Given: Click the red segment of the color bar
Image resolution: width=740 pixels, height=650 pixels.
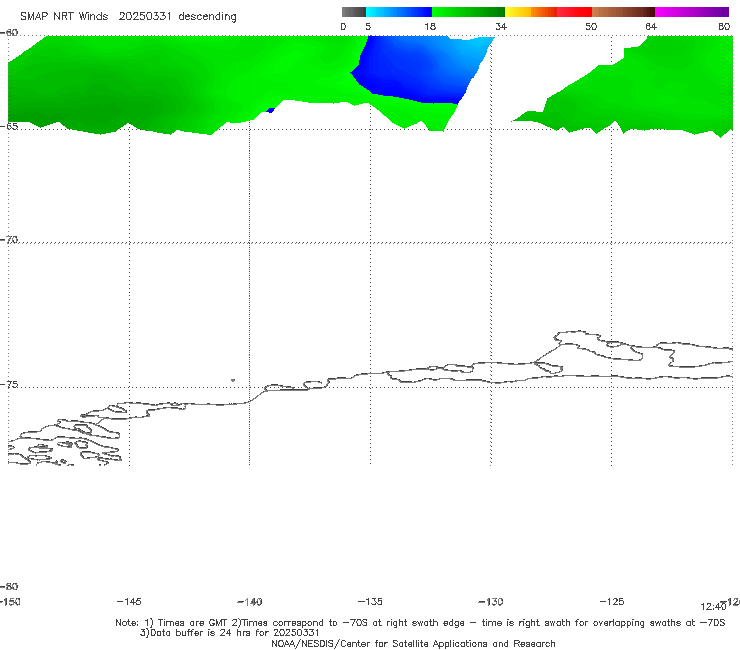Looking at the screenshot, I should [x=574, y=12].
